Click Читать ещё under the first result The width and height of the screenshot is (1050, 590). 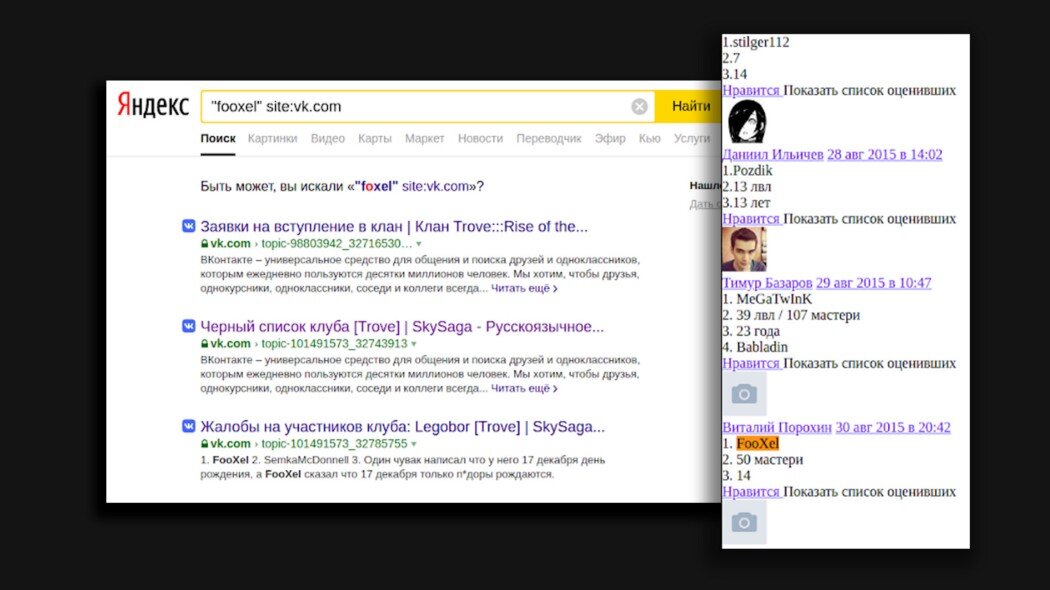pos(524,288)
